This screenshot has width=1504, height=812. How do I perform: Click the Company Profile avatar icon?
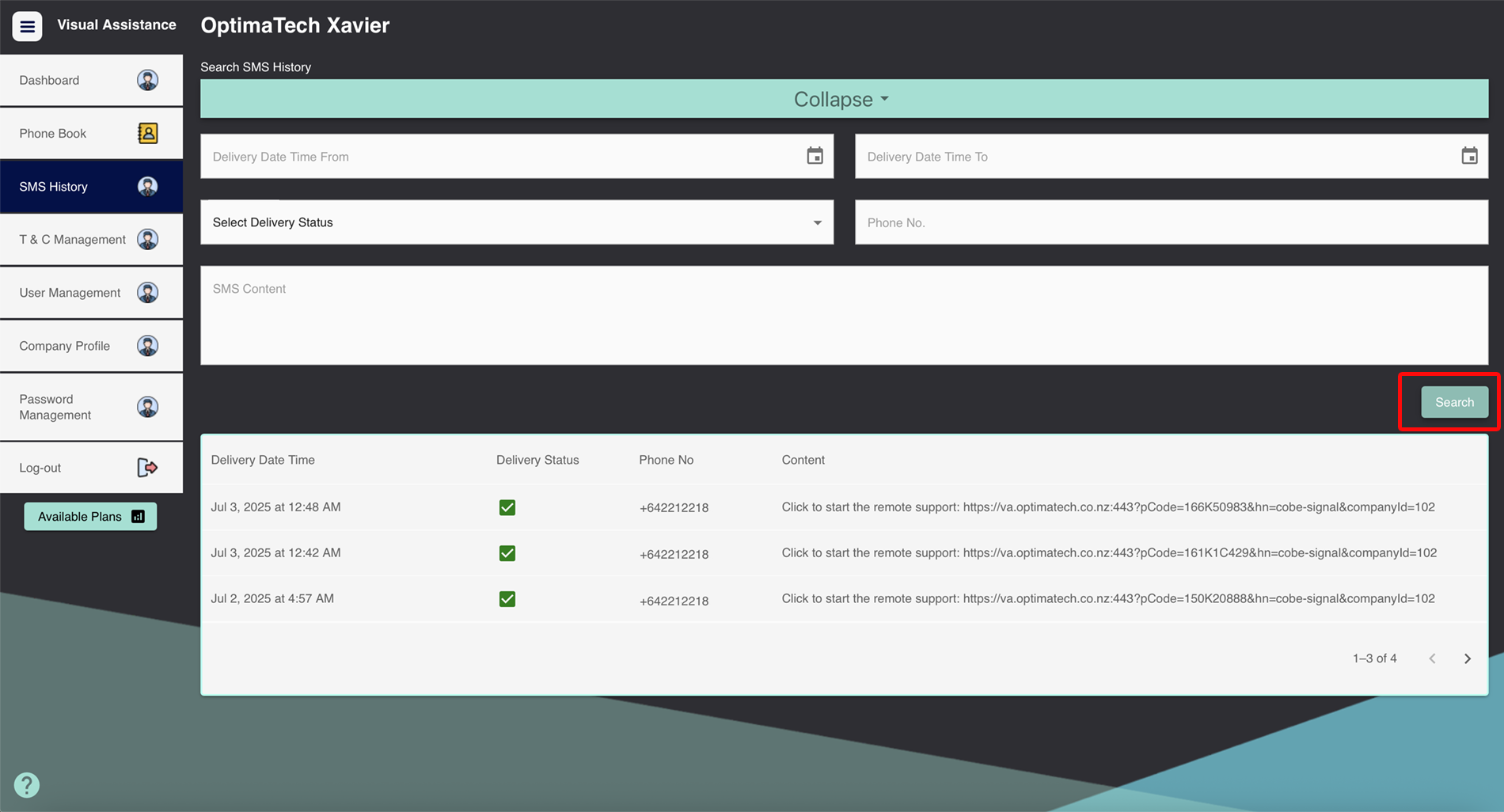pyautogui.click(x=147, y=346)
